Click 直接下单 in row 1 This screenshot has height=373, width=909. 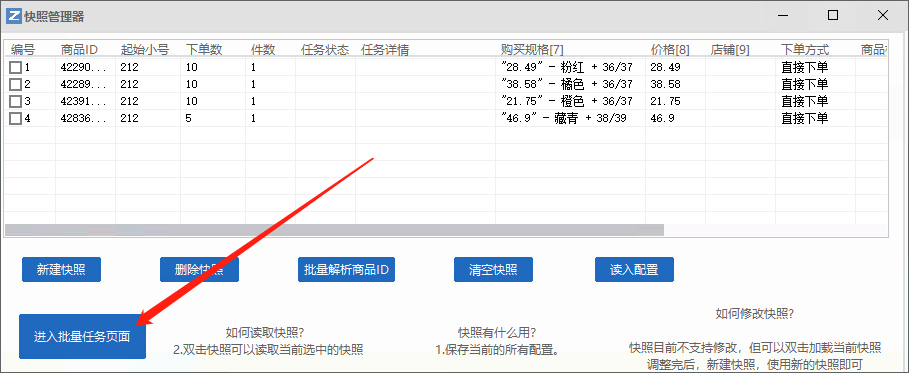point(805,67)
